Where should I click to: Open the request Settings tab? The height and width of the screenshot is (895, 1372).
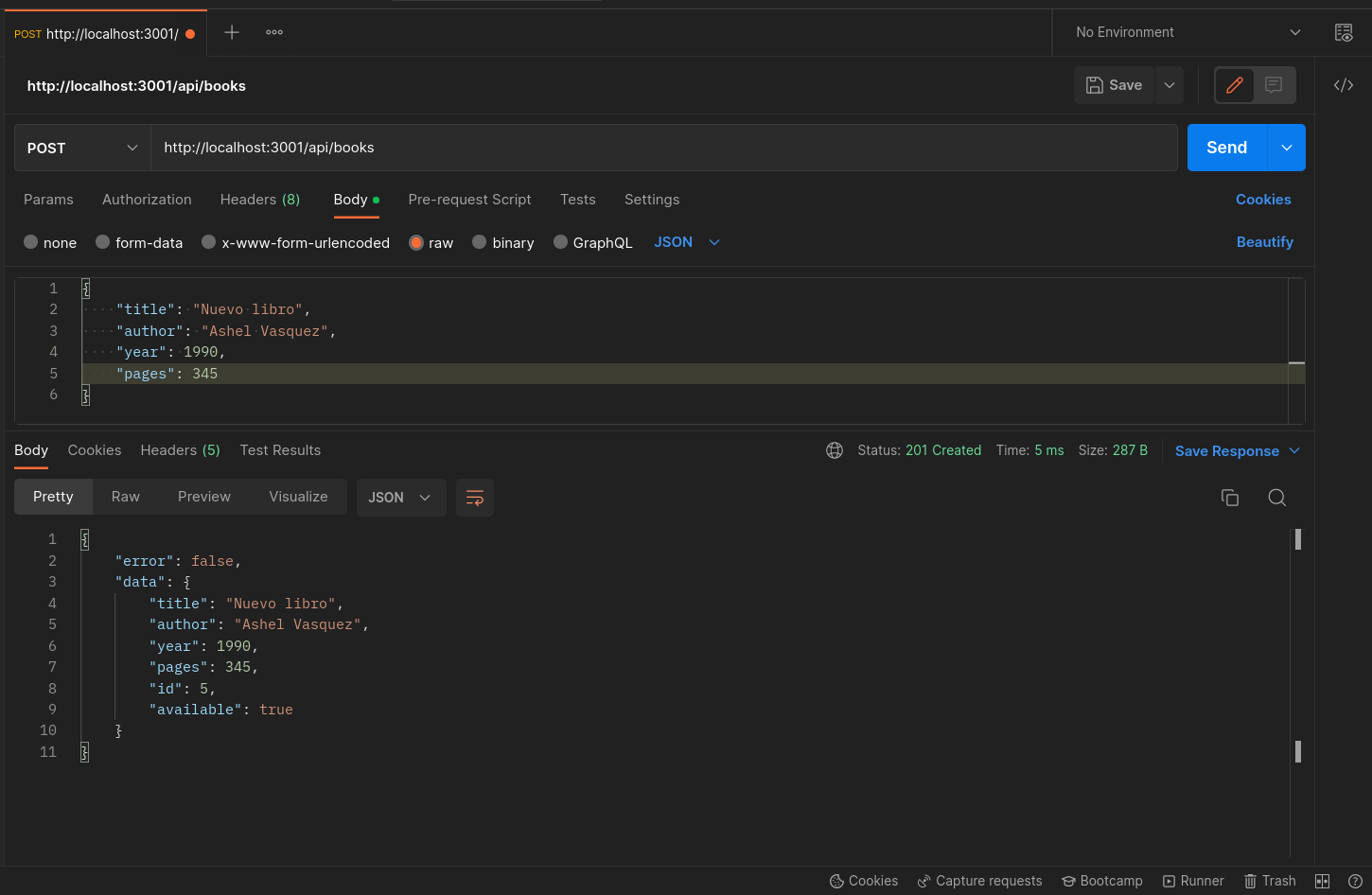[x=652, y=200]
